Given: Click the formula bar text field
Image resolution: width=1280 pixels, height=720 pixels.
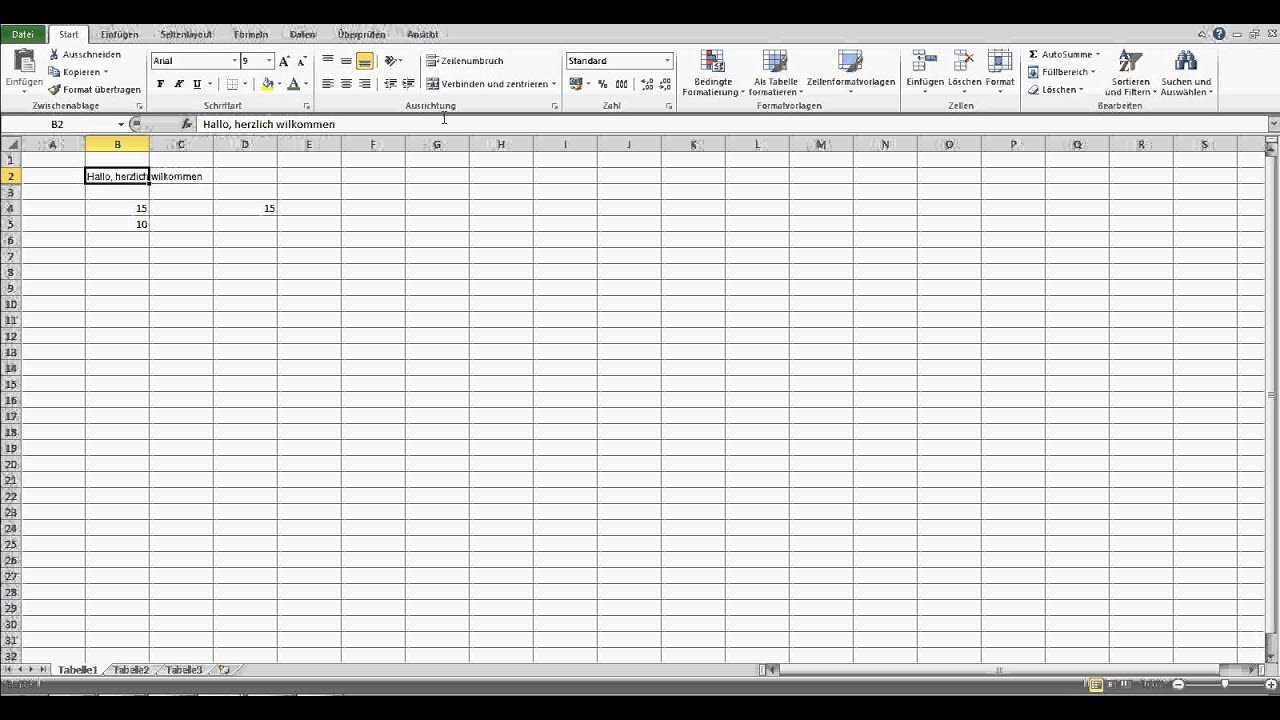Looking at the screenshot, I should 731,124.
